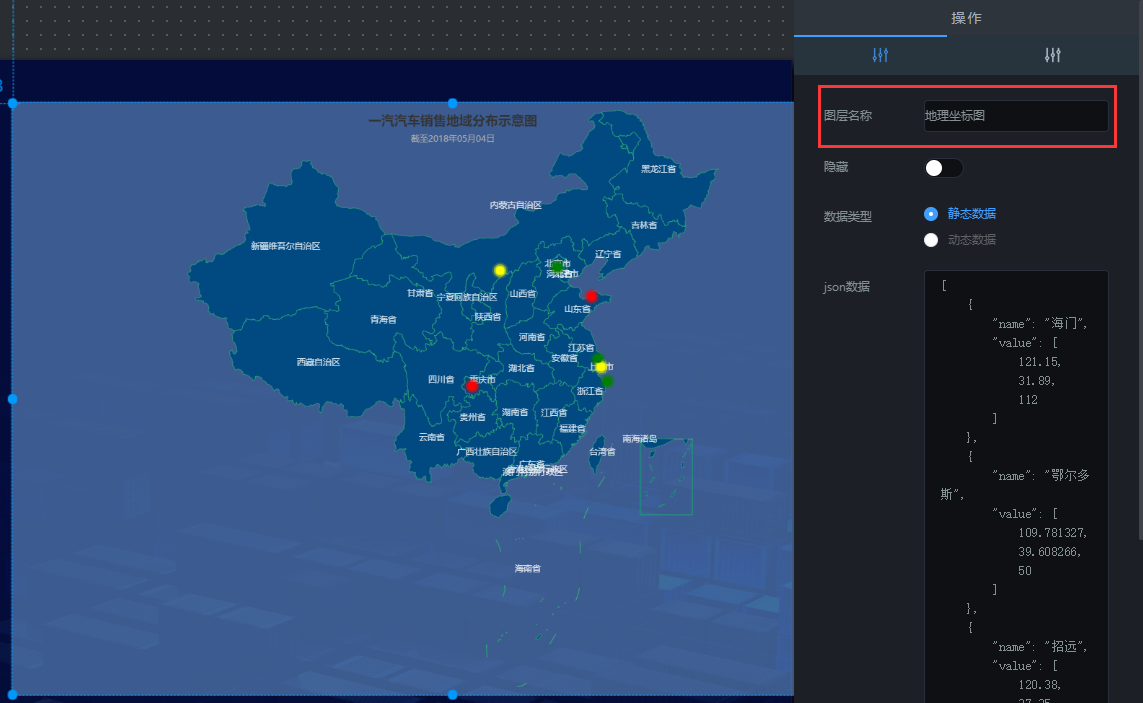This screenshot has height=703, width=1143.
Task: Select the left-middle resize handle of map
Action: pyautogui.click(x=12, y=399)
